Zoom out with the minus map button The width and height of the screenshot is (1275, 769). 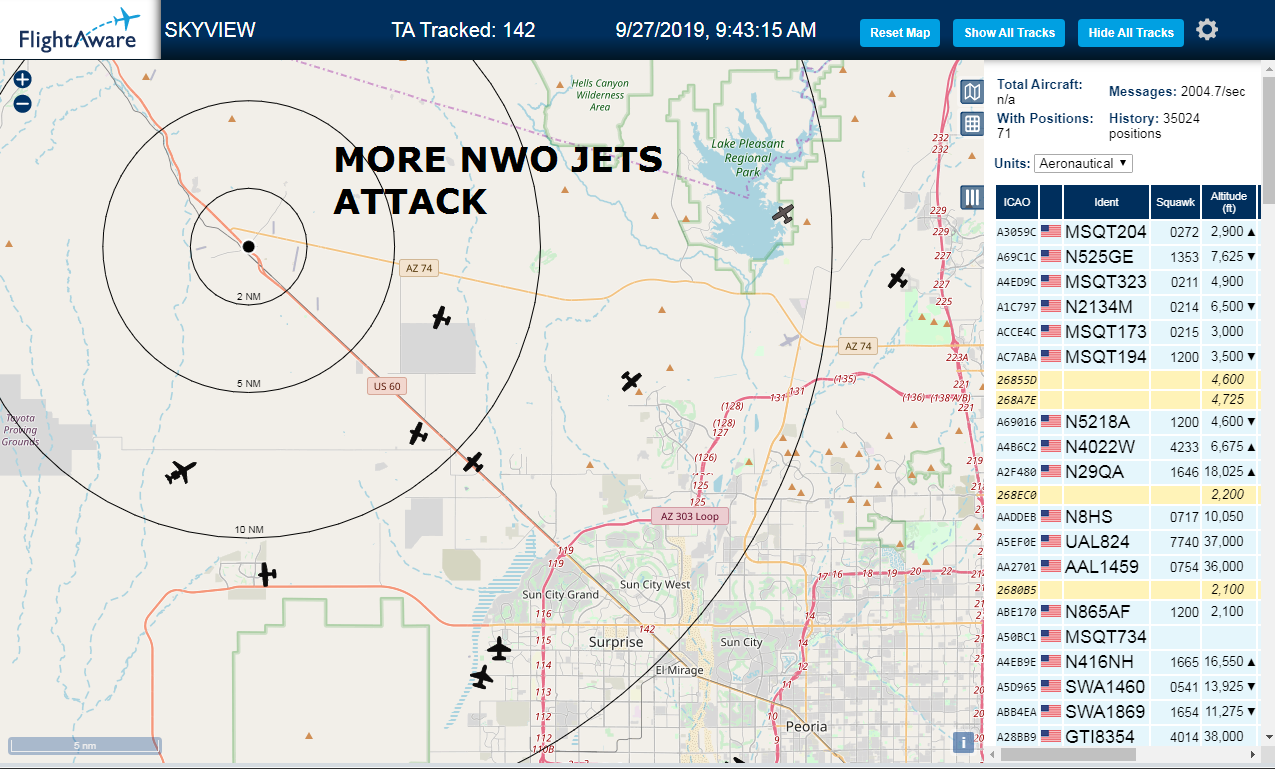pos(22,103)
